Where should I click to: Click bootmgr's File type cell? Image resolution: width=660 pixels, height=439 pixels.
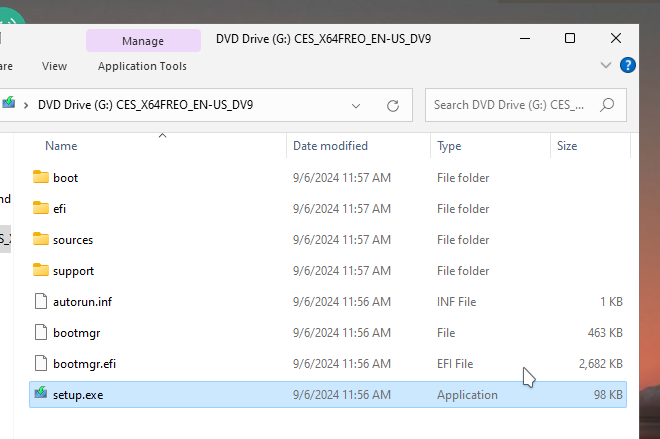pyautogui.click(x=446, y=333)
